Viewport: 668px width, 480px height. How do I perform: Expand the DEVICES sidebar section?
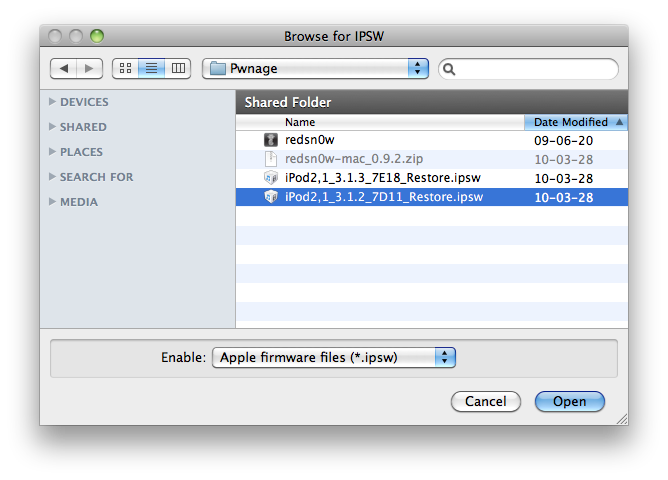click(x=53, y=102)
